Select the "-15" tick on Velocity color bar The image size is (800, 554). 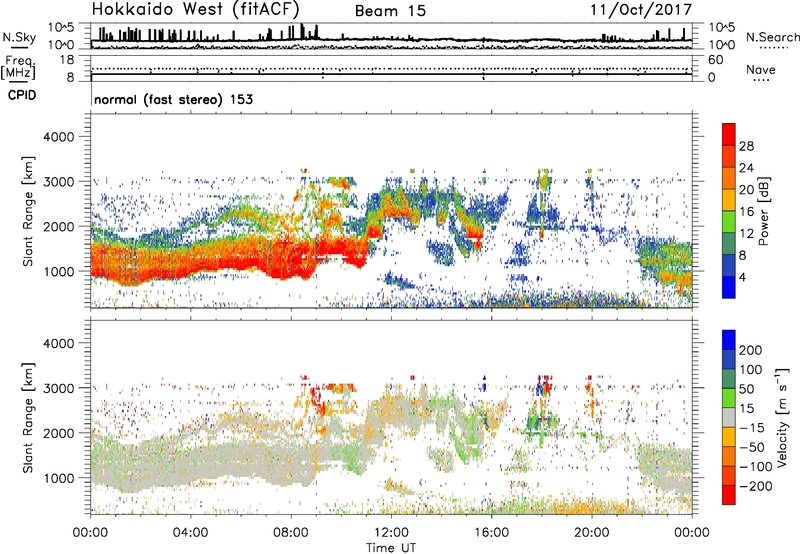[x=752, y=427]
